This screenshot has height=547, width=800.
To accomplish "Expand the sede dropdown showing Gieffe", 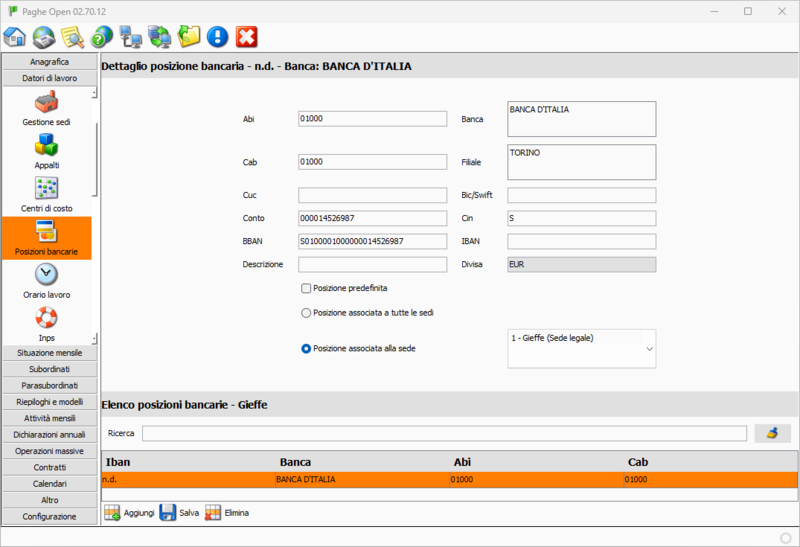I will [x=649, y=349].
